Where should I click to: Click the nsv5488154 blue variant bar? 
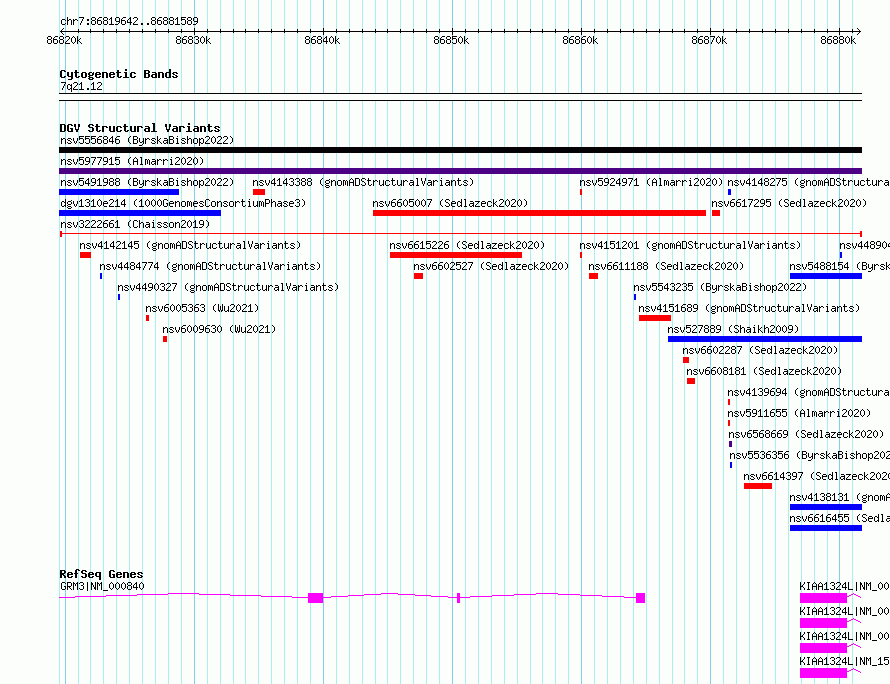[x=826, y=276]
